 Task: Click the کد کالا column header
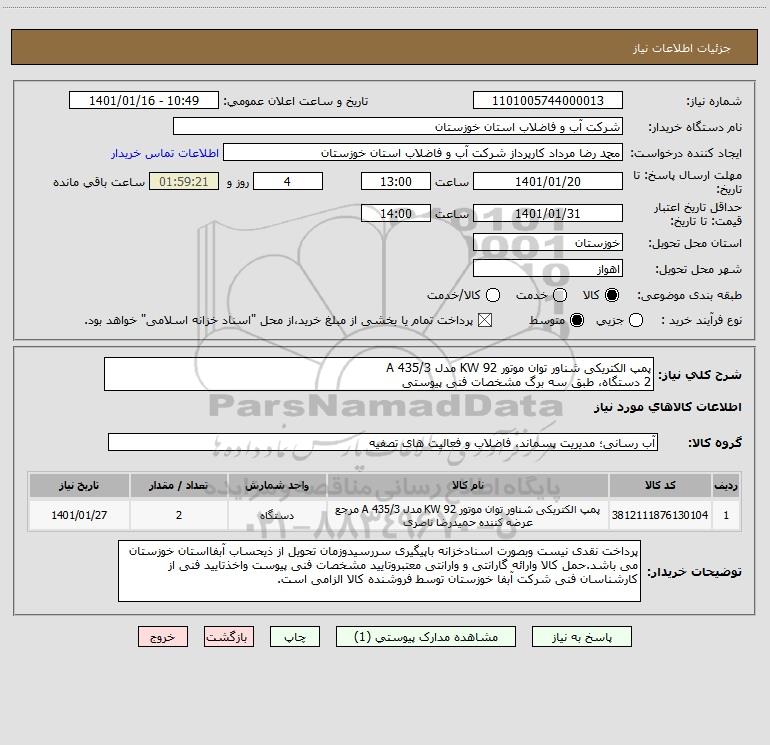coord(660,485)
